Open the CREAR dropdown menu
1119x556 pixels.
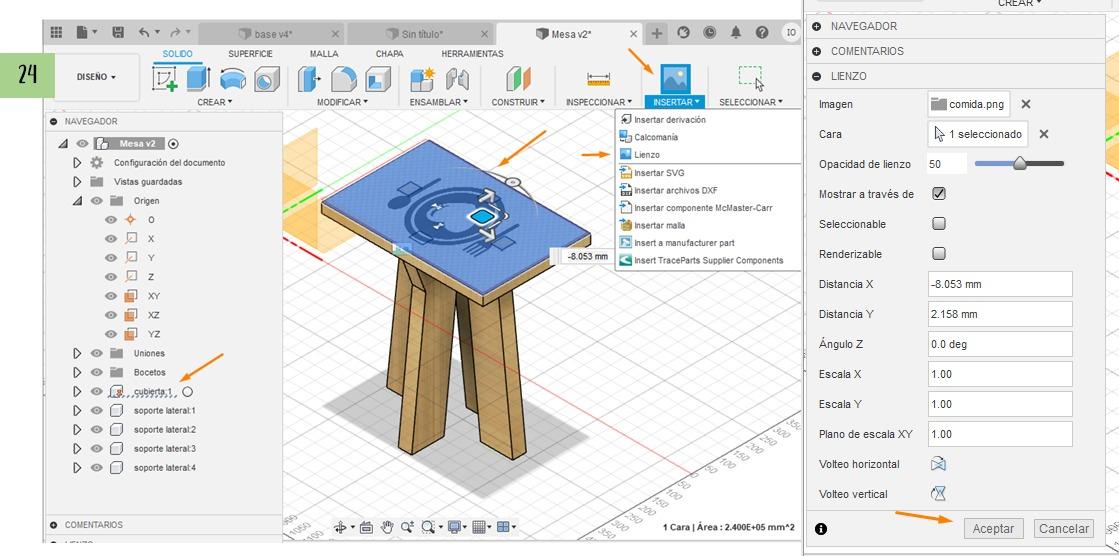[x=215, y=102]
